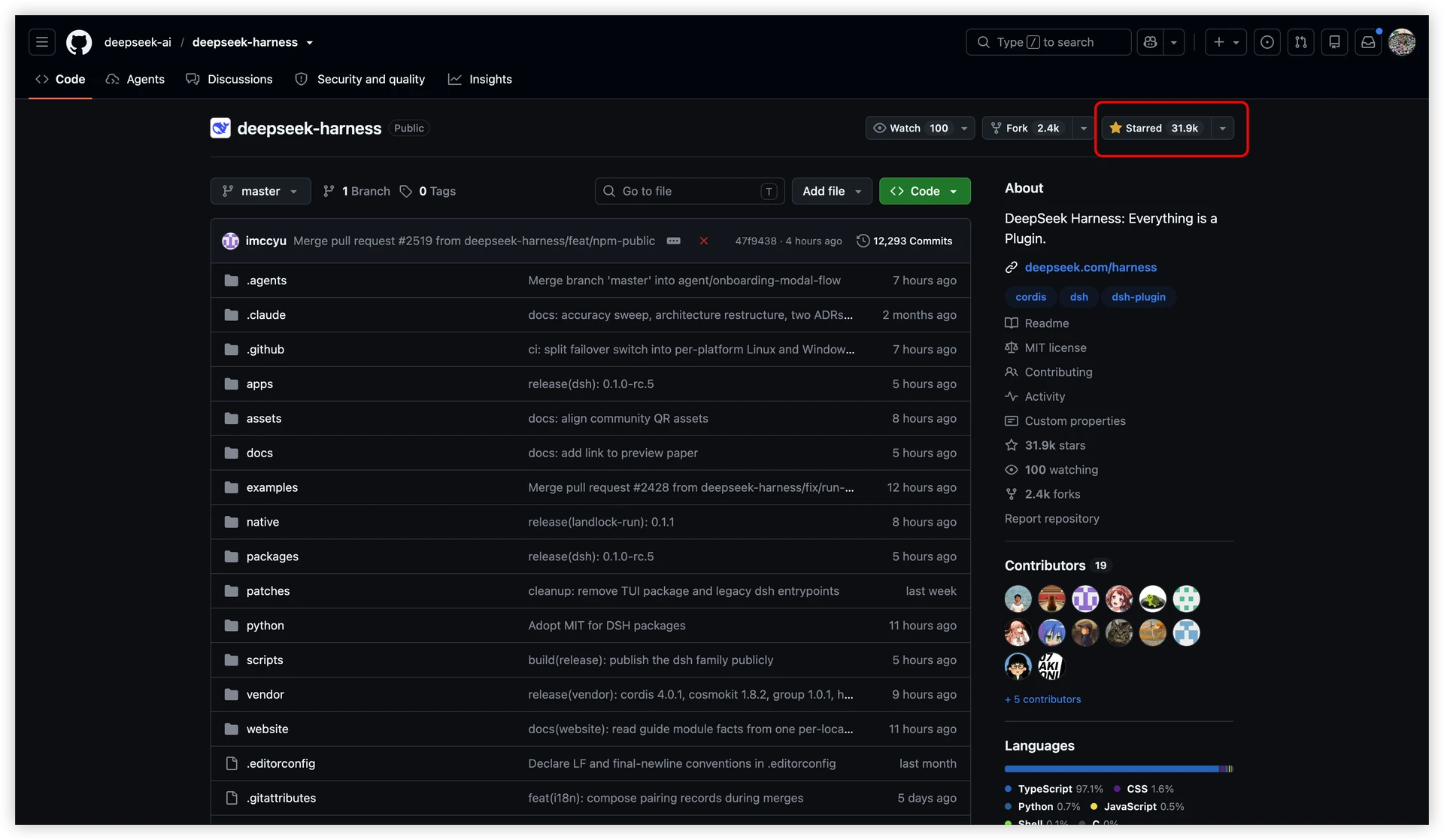Open the issues icon in header

1267,42
